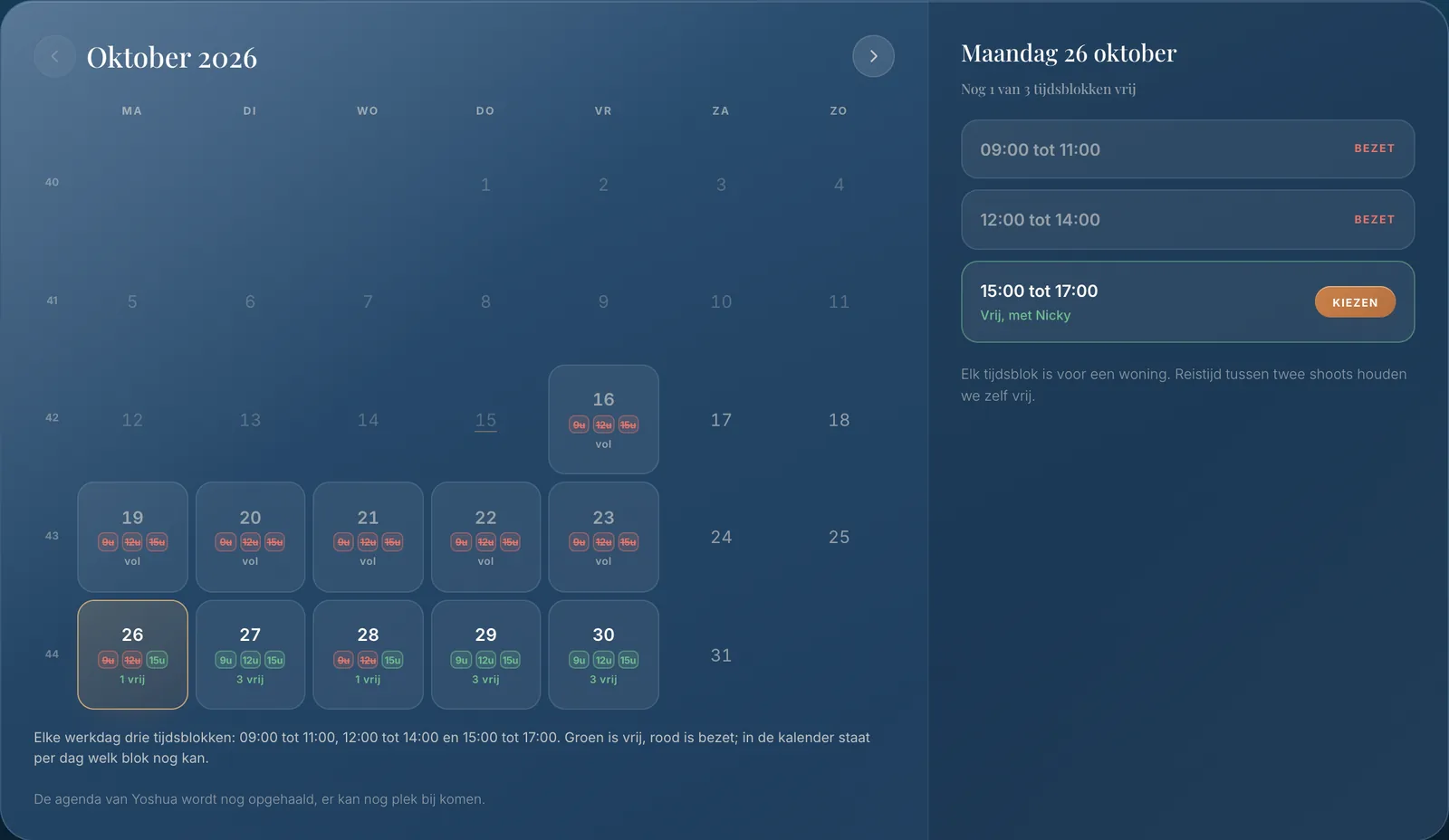Open day 26 in the calendar
This screenshot has height=840, width=1449.
click(132, 654)
